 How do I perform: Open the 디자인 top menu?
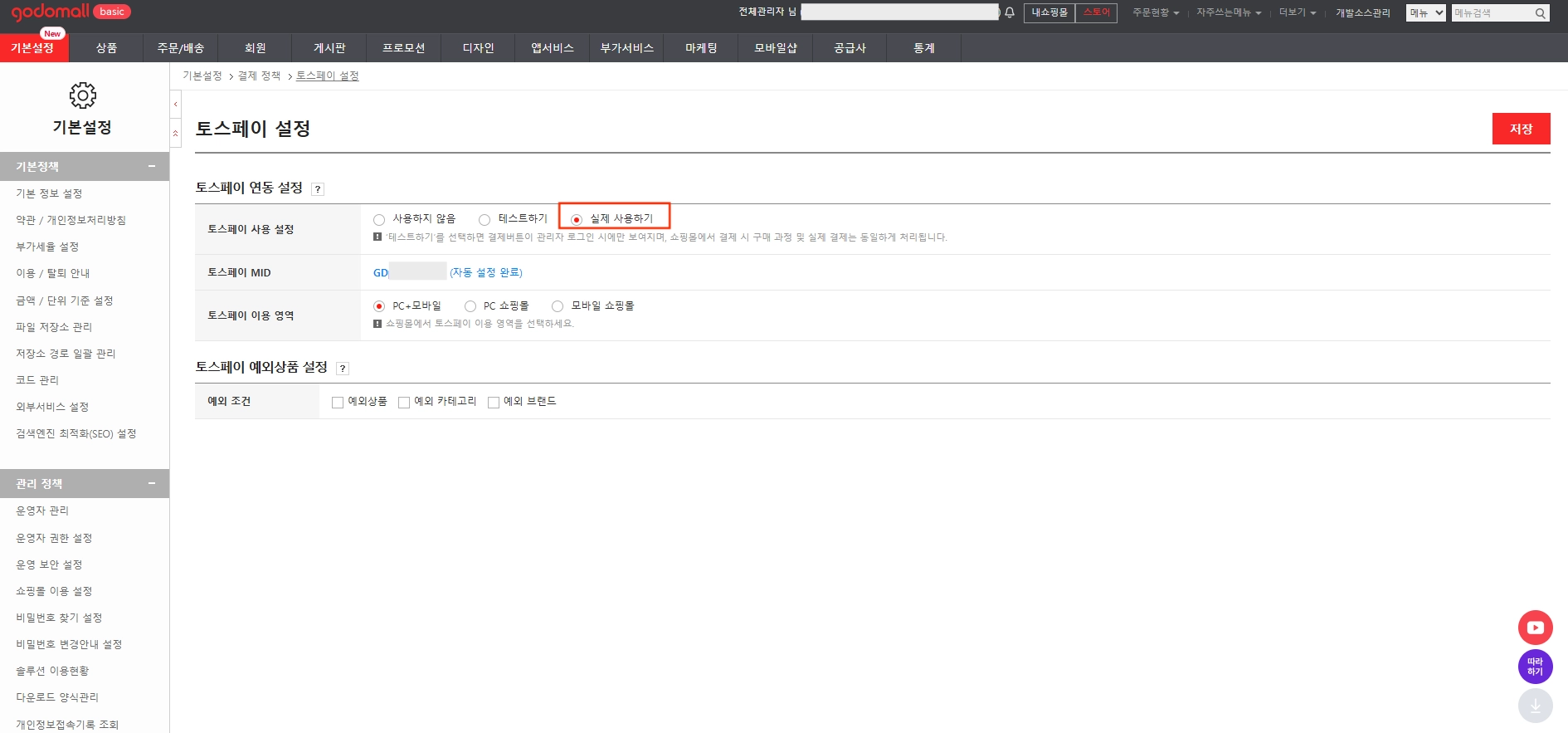[x=478, y=48]
